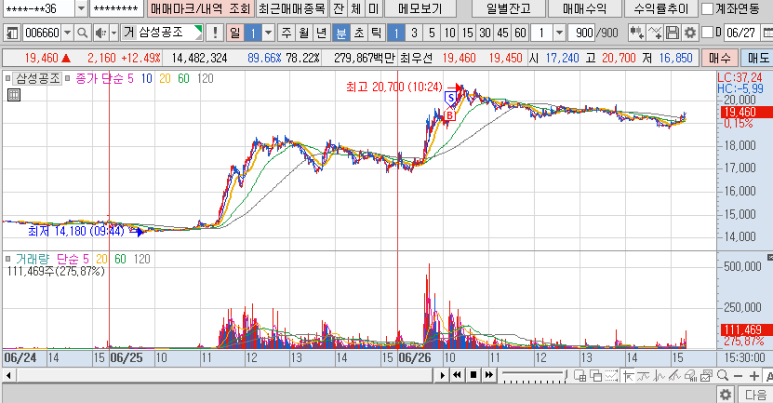
Task: Open chart settings gear in toolbar
Action: tap(690, 33)
